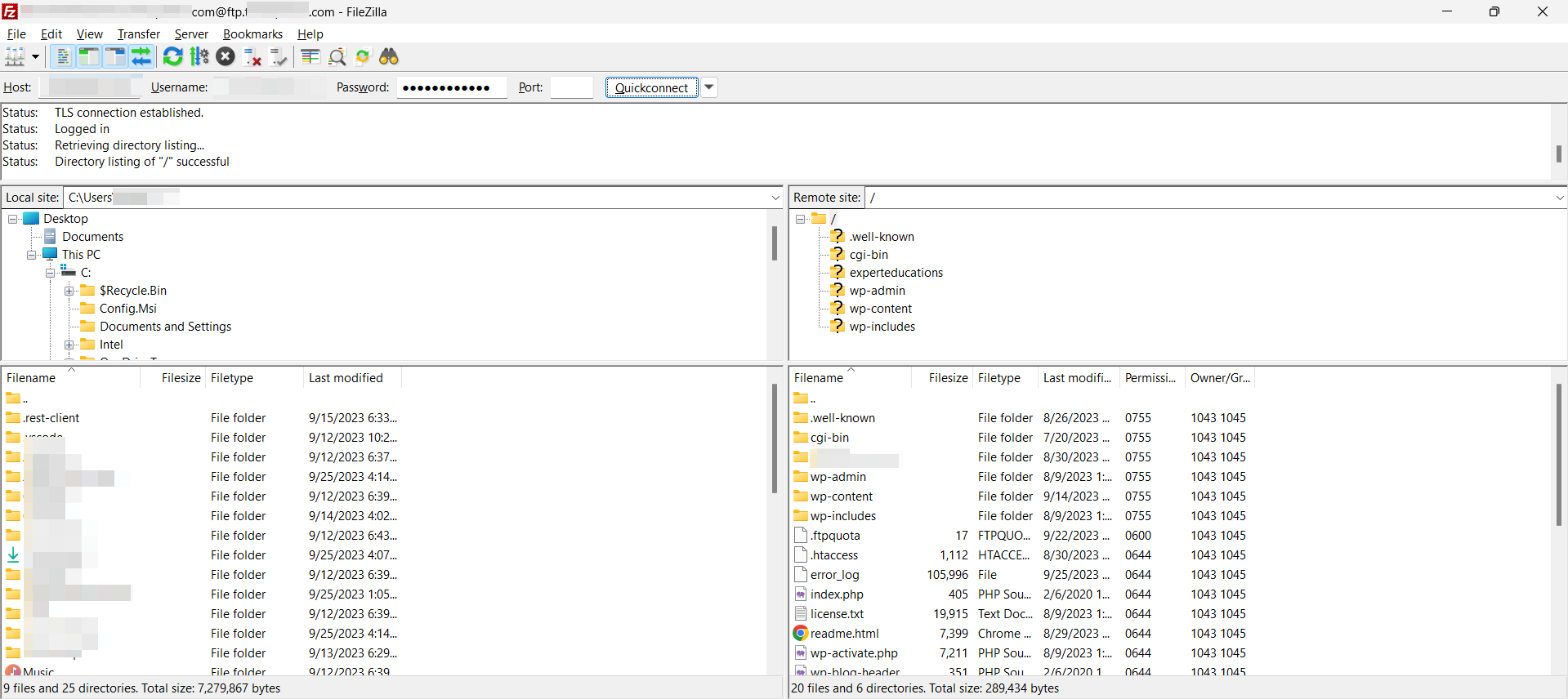Open the Bookmarks menu
The width and height of the screenshot is (1568, 699).
[x=252, y=34]
